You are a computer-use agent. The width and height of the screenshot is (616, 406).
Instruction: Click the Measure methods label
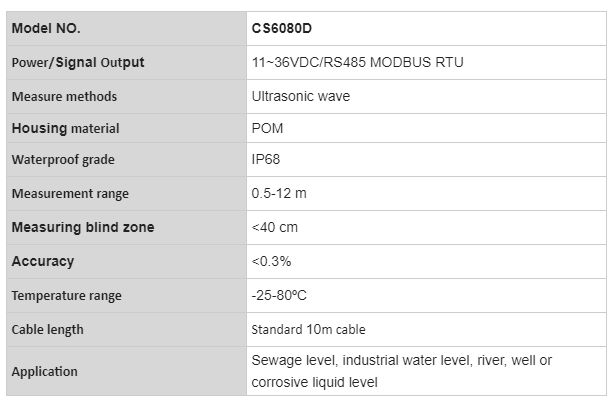point(64,96)
